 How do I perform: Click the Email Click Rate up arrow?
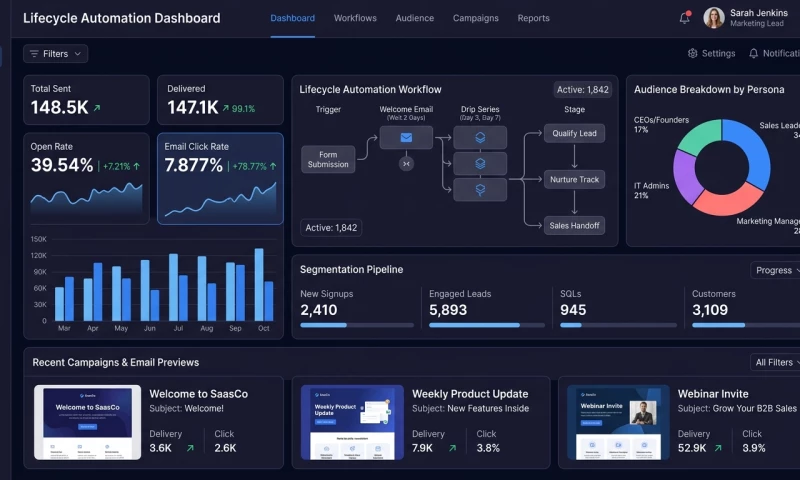273,166
